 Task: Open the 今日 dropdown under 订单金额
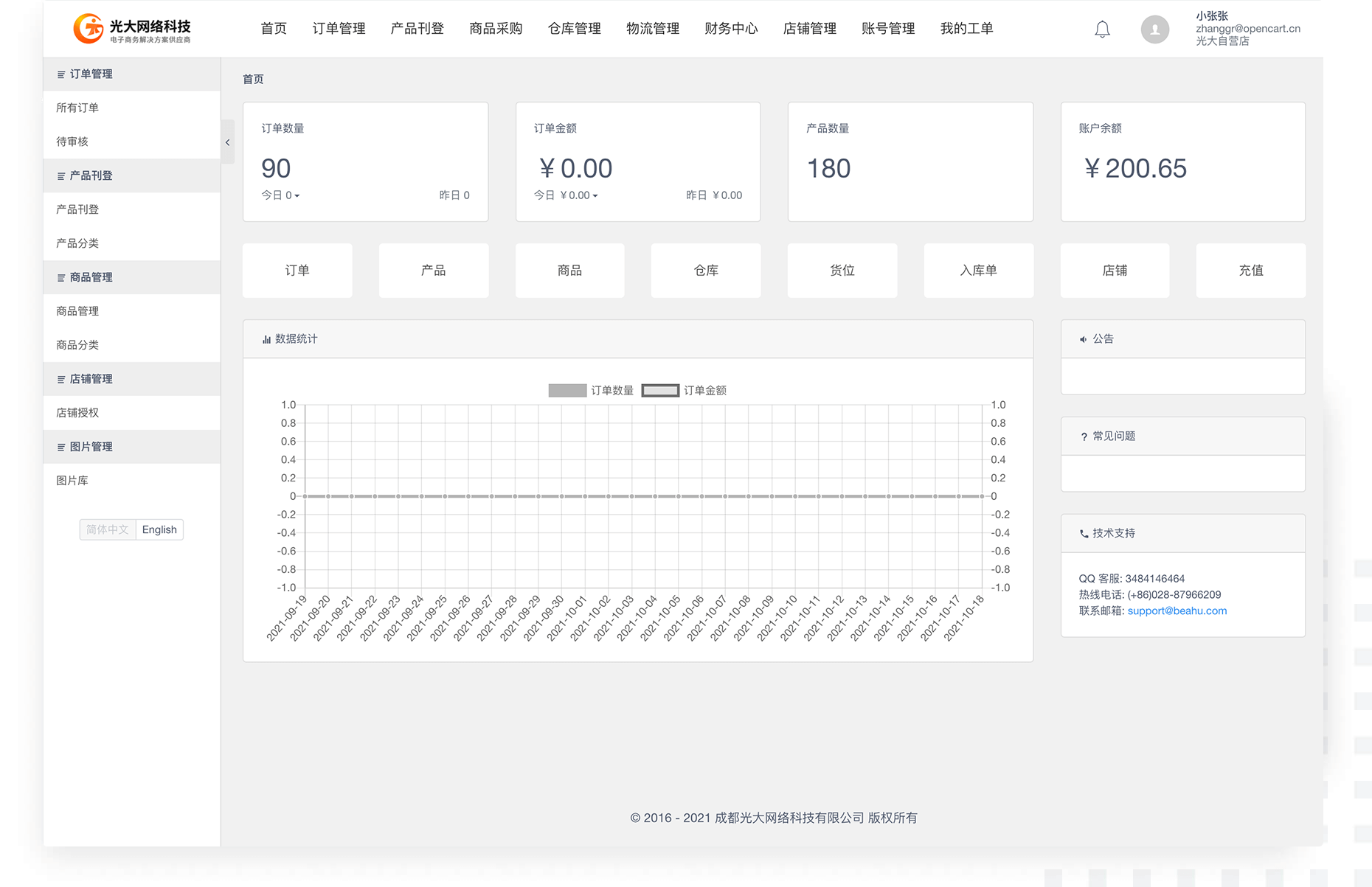(567, 195)
